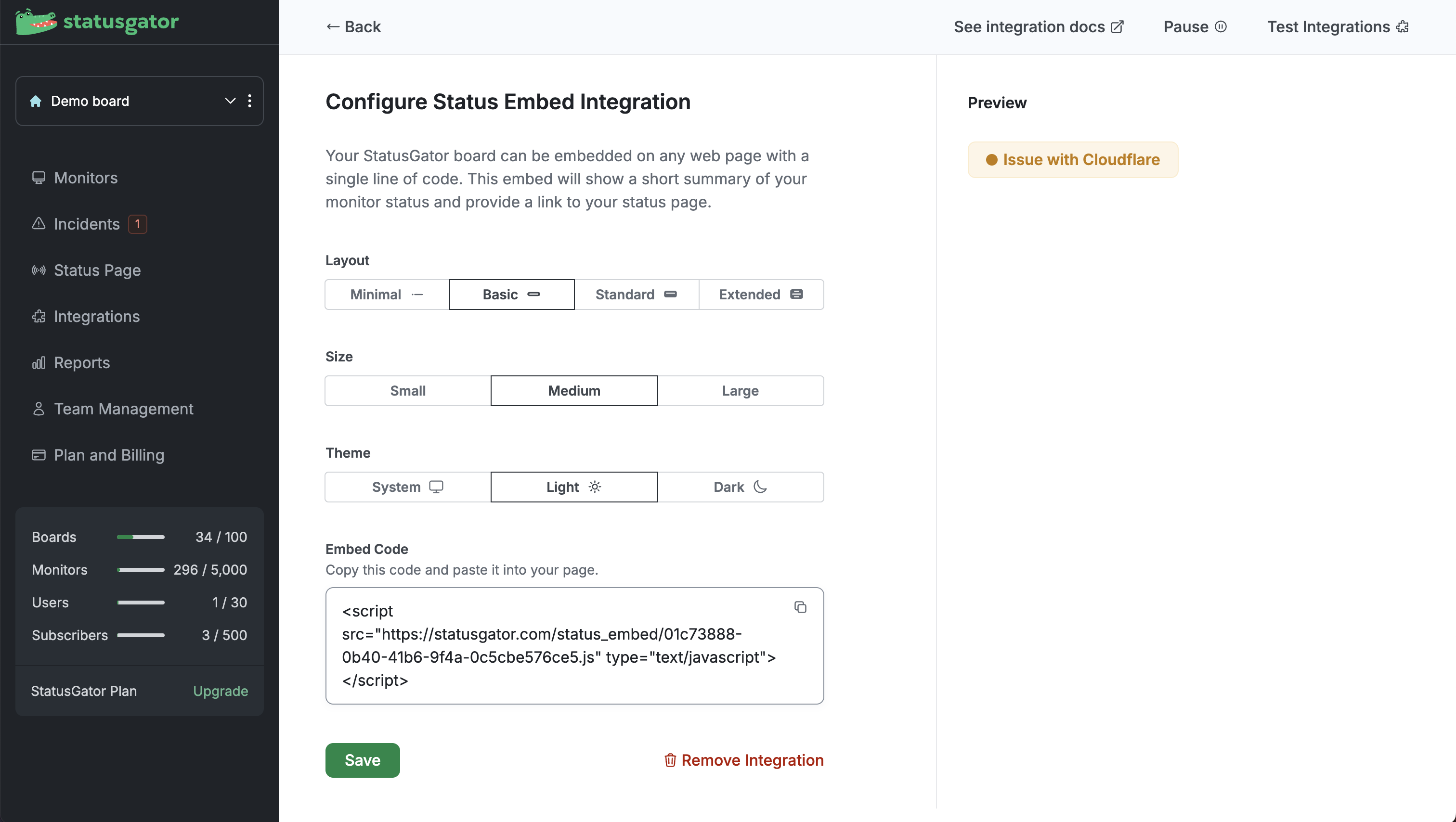Click the Reports bar chart icon
Image resolution: width=1456 pixels, height=822 pixels.
[39, 363]
